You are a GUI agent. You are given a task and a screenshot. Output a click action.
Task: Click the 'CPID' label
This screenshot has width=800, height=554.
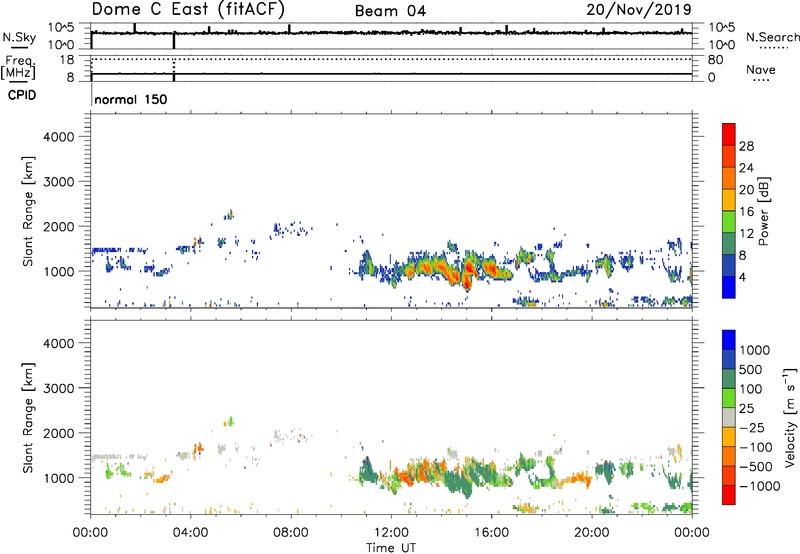pos(22,95)
